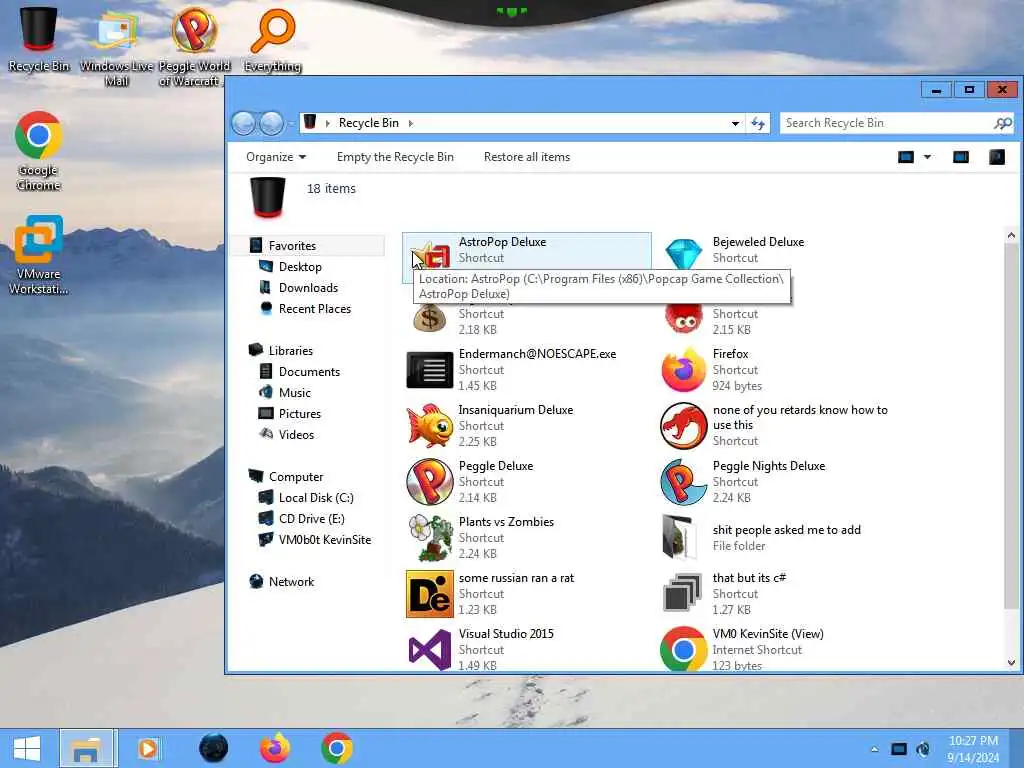Open VM0b0t KevinSite location
This screenshot has width=1024, height=768.
tap(325, 539)
